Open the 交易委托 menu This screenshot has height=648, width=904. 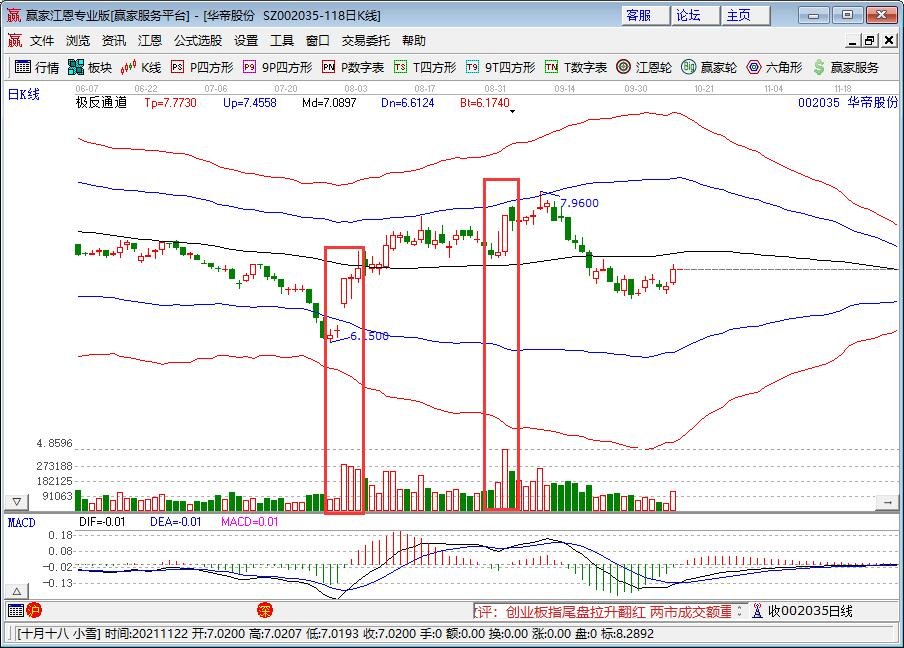[x=366, y=40]
